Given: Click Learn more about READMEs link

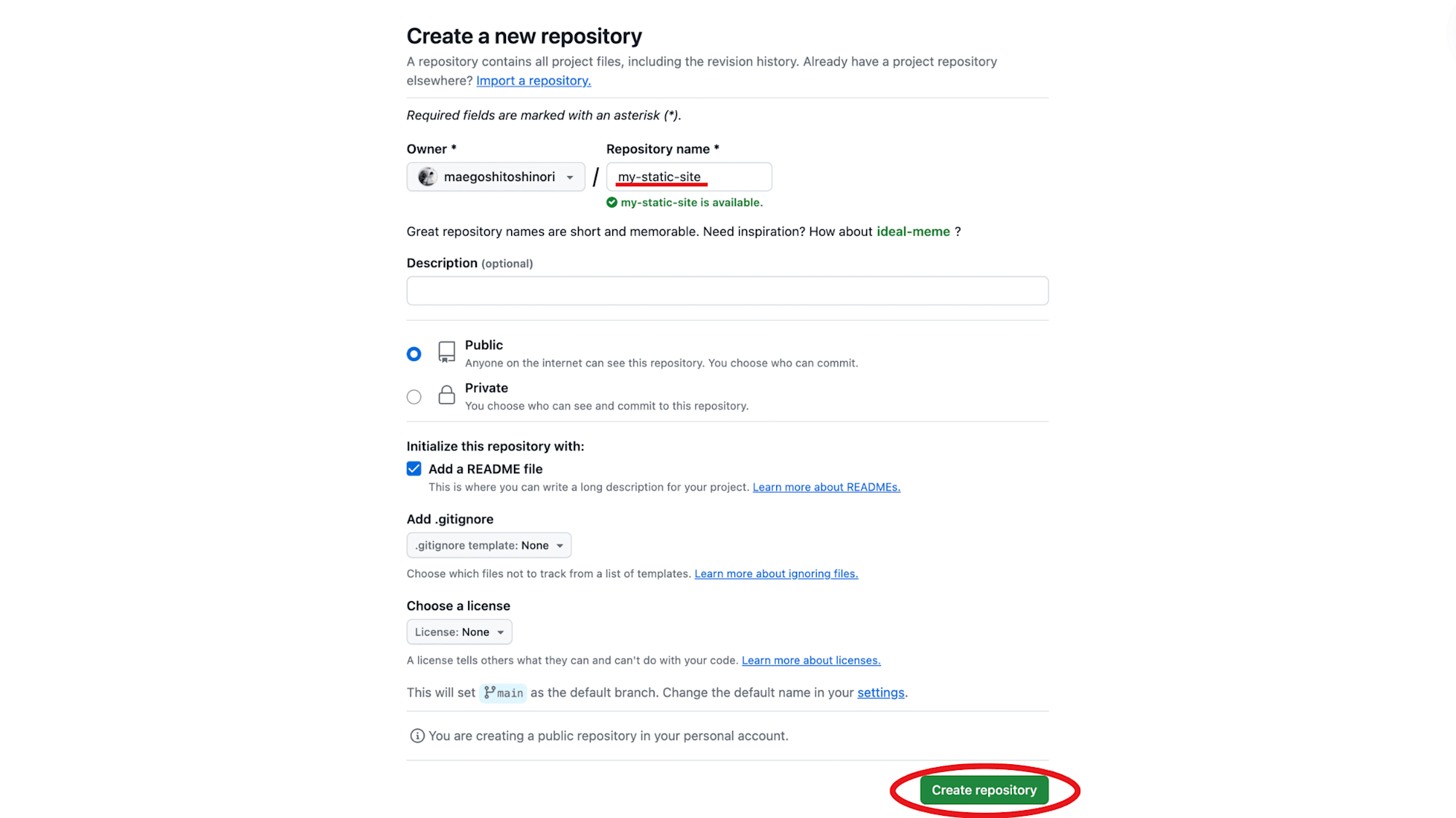Looking at the screenshot, I should point(826,487).
